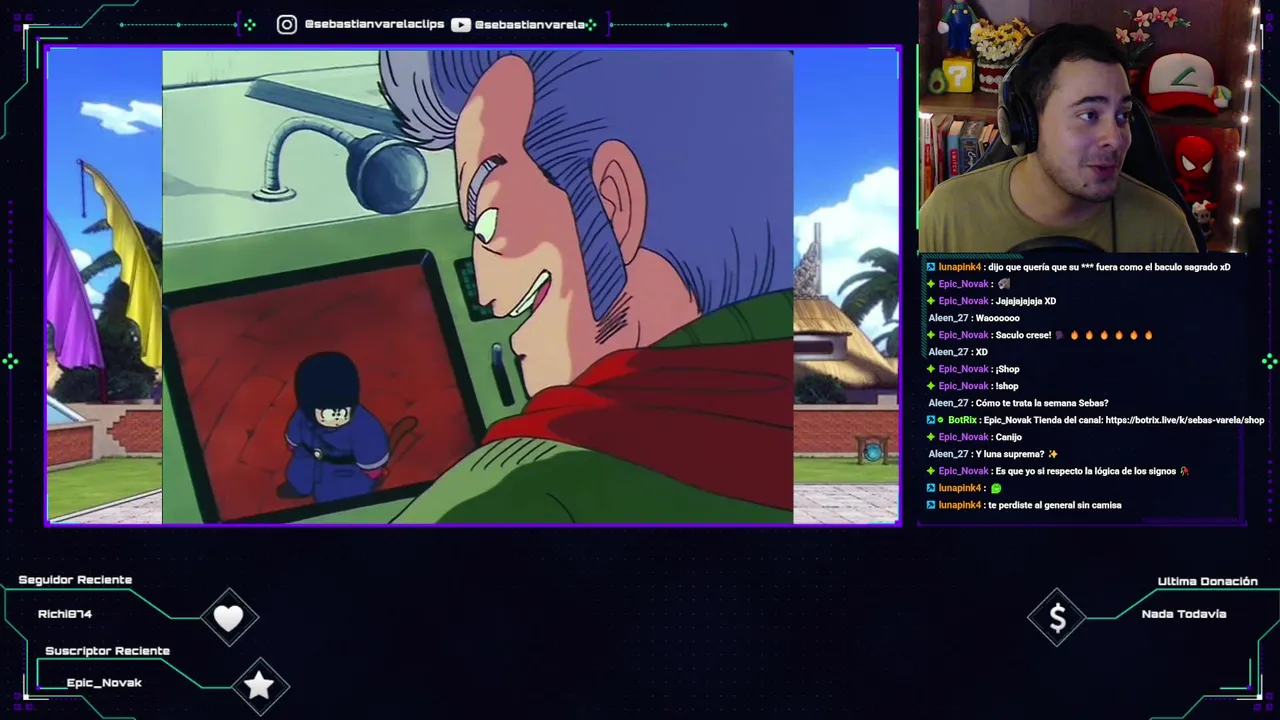Click the anime video frame
This screenshot has height=720, width=1280.
coord(478,287)
